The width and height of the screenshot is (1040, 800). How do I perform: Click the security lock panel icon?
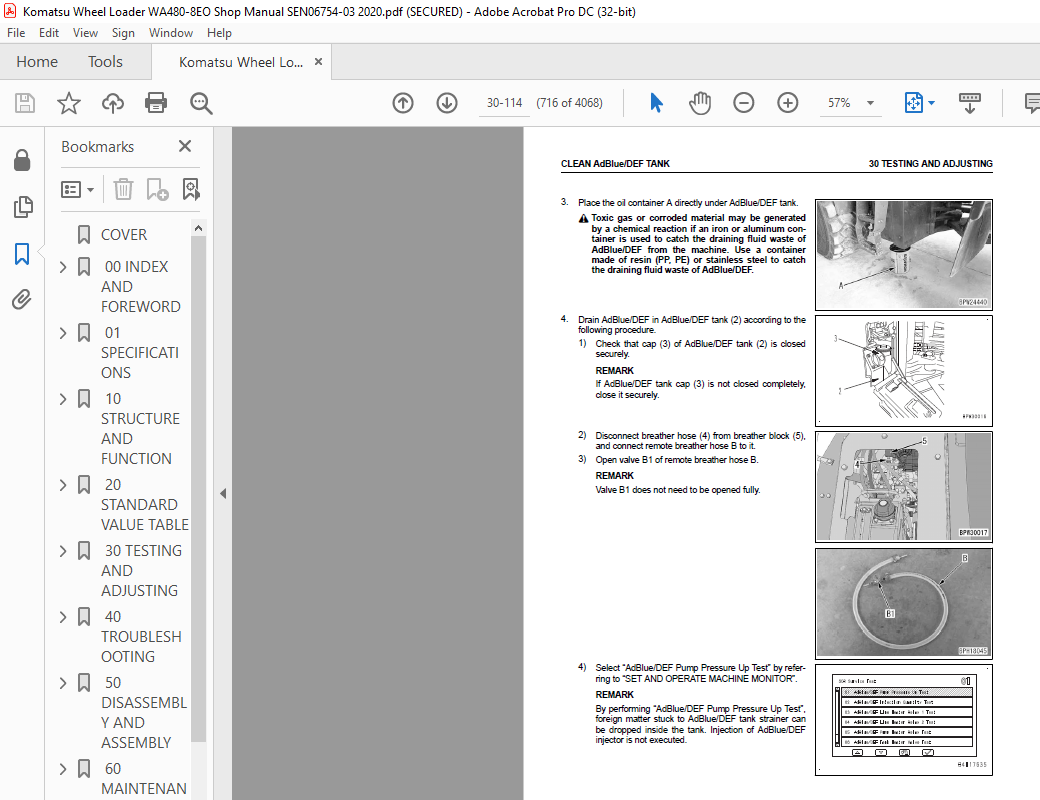22,160
